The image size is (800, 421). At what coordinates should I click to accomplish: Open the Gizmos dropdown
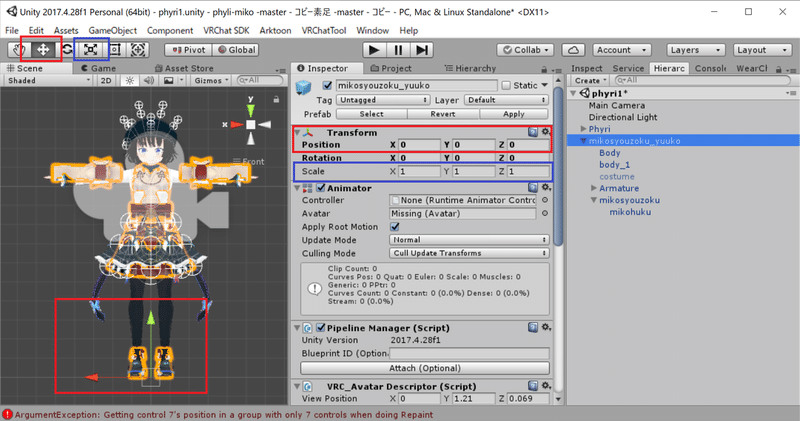pyautogui.click(x=211, y=80)
